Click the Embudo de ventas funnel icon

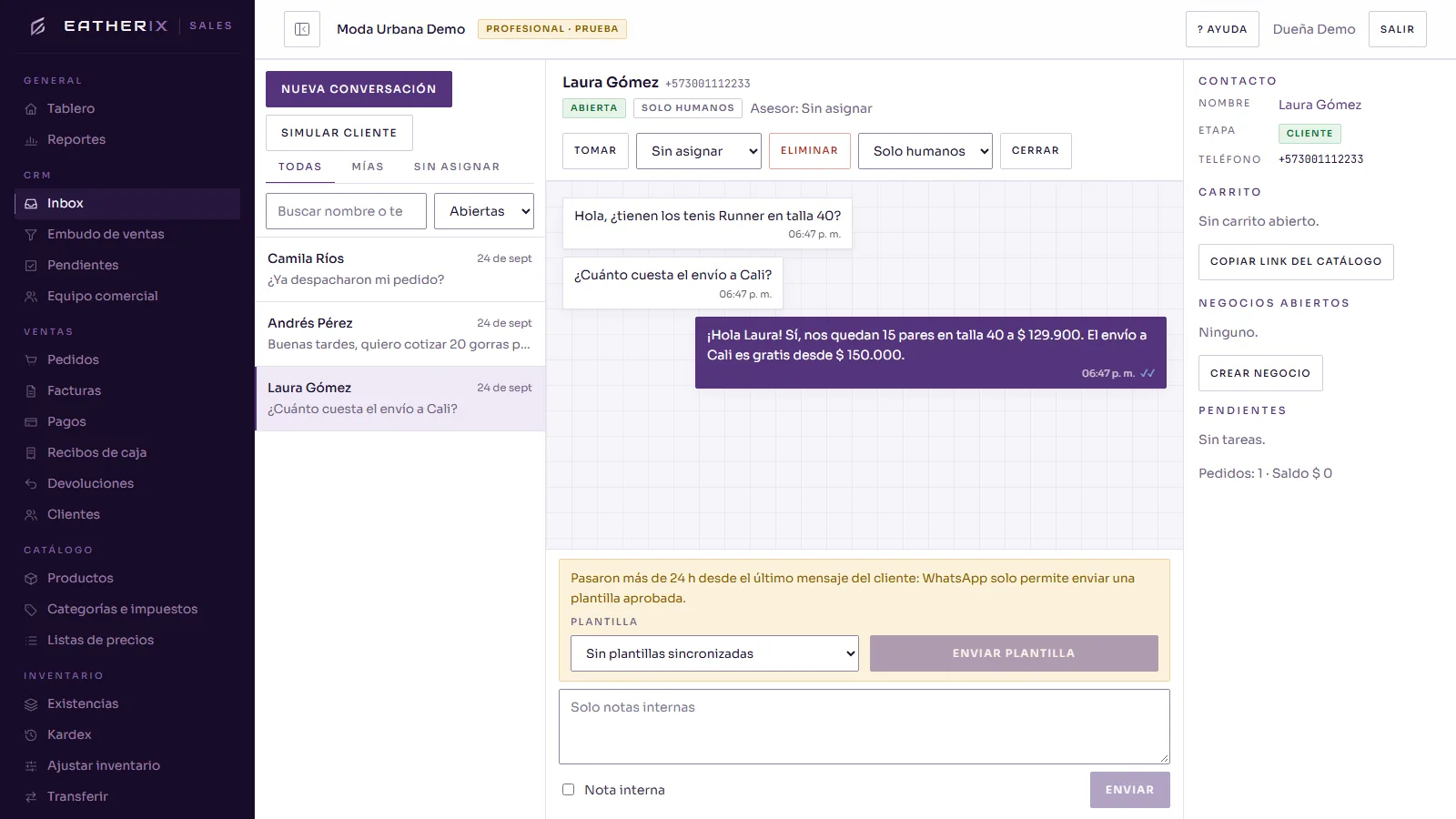(31, 235)
